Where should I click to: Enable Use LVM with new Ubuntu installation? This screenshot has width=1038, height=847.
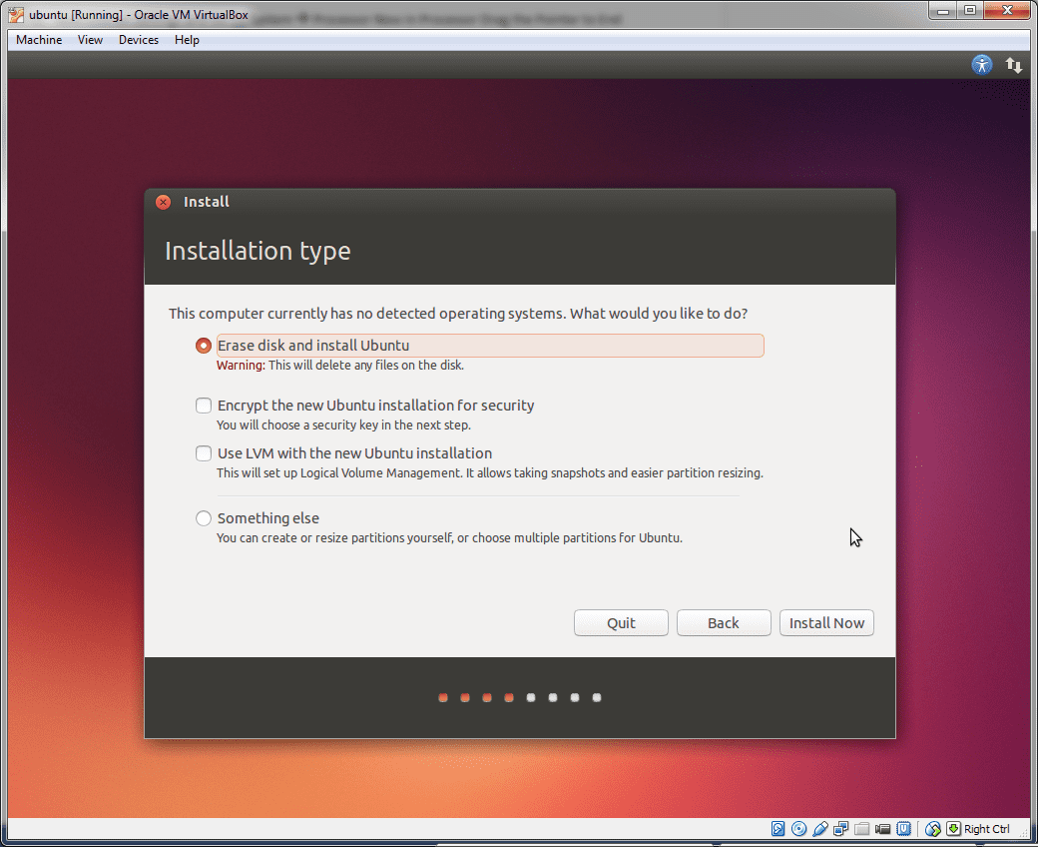pos(203,453)
